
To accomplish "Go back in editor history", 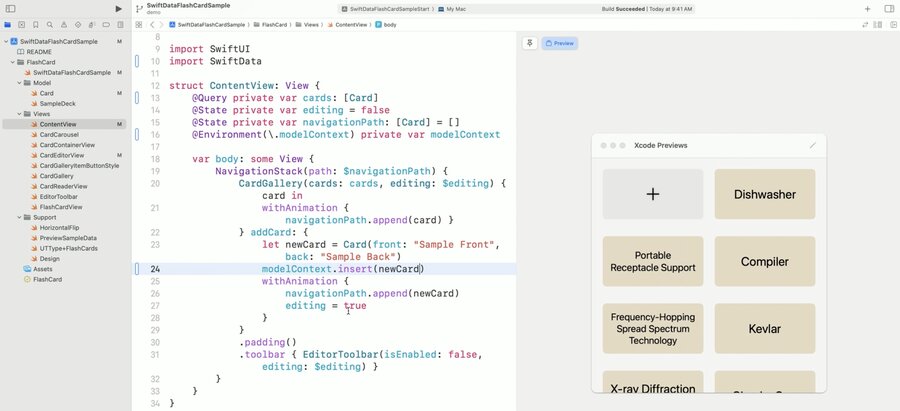I will point(152,25).
